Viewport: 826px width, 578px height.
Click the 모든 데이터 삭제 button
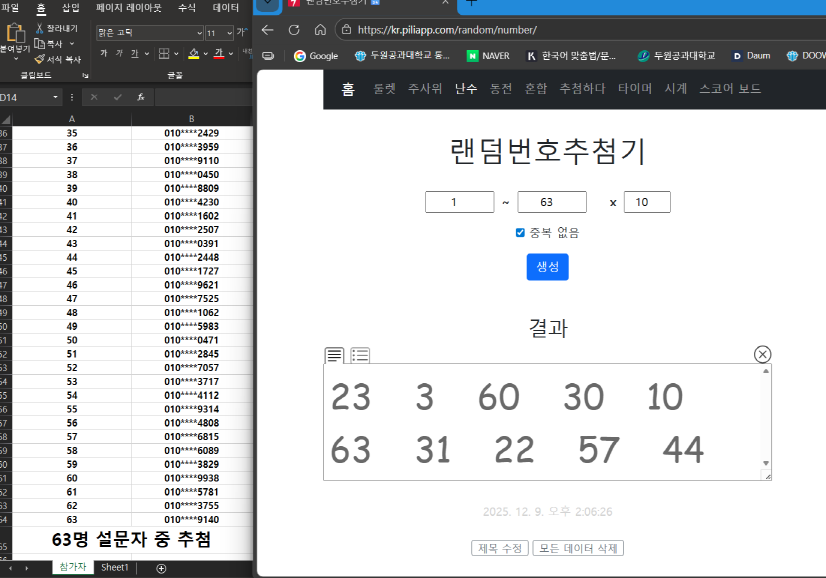coord(578,548)
